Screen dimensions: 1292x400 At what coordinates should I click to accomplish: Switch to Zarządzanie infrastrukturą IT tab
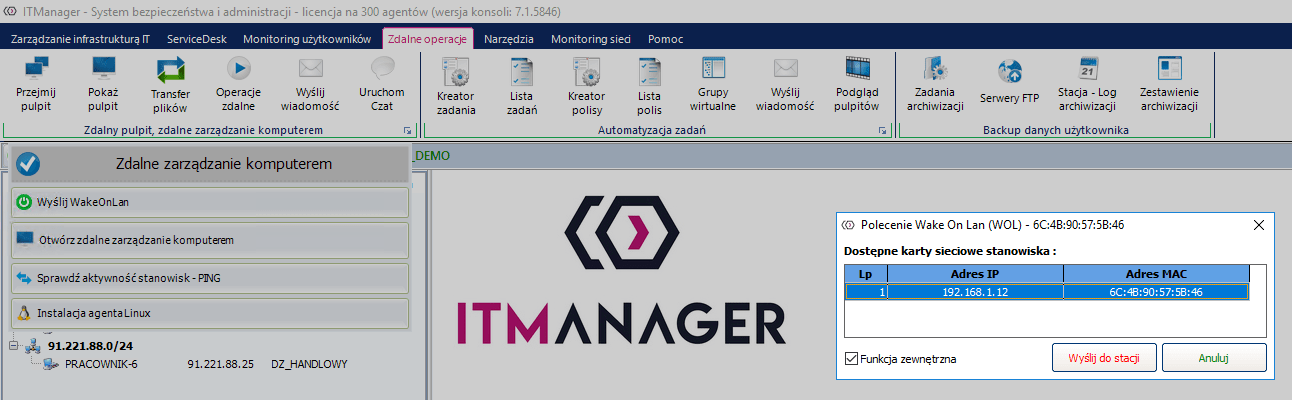click(80, 39)
